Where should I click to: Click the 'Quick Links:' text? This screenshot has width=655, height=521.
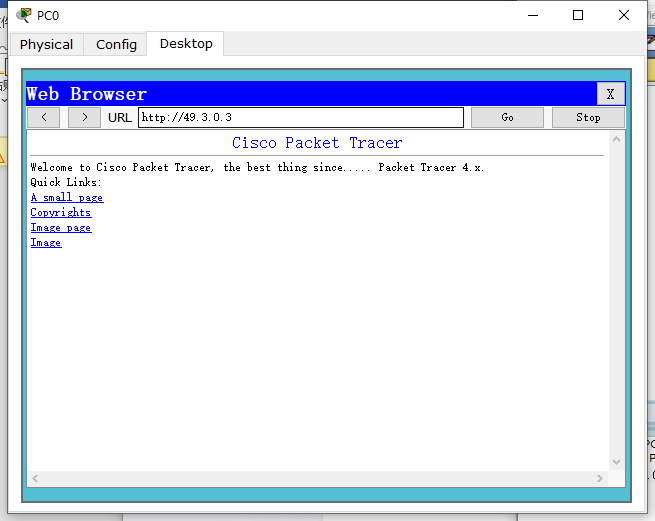coord(66,182)
